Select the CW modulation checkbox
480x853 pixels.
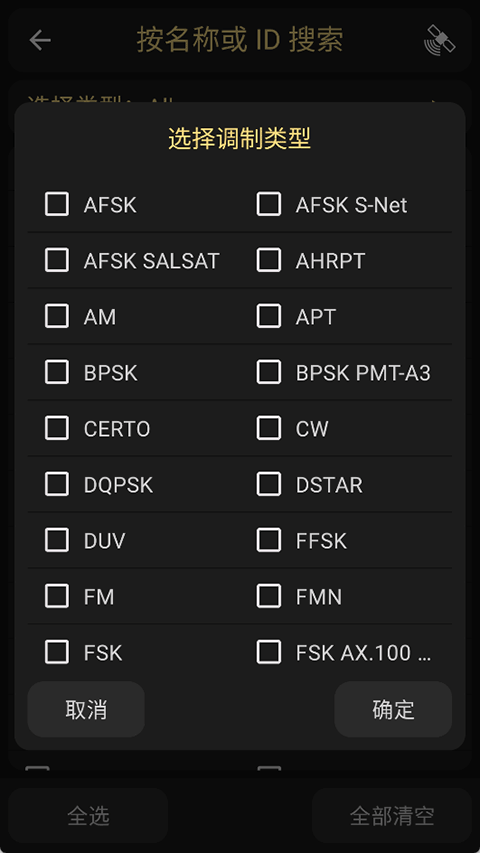click(x=268, y=428)
